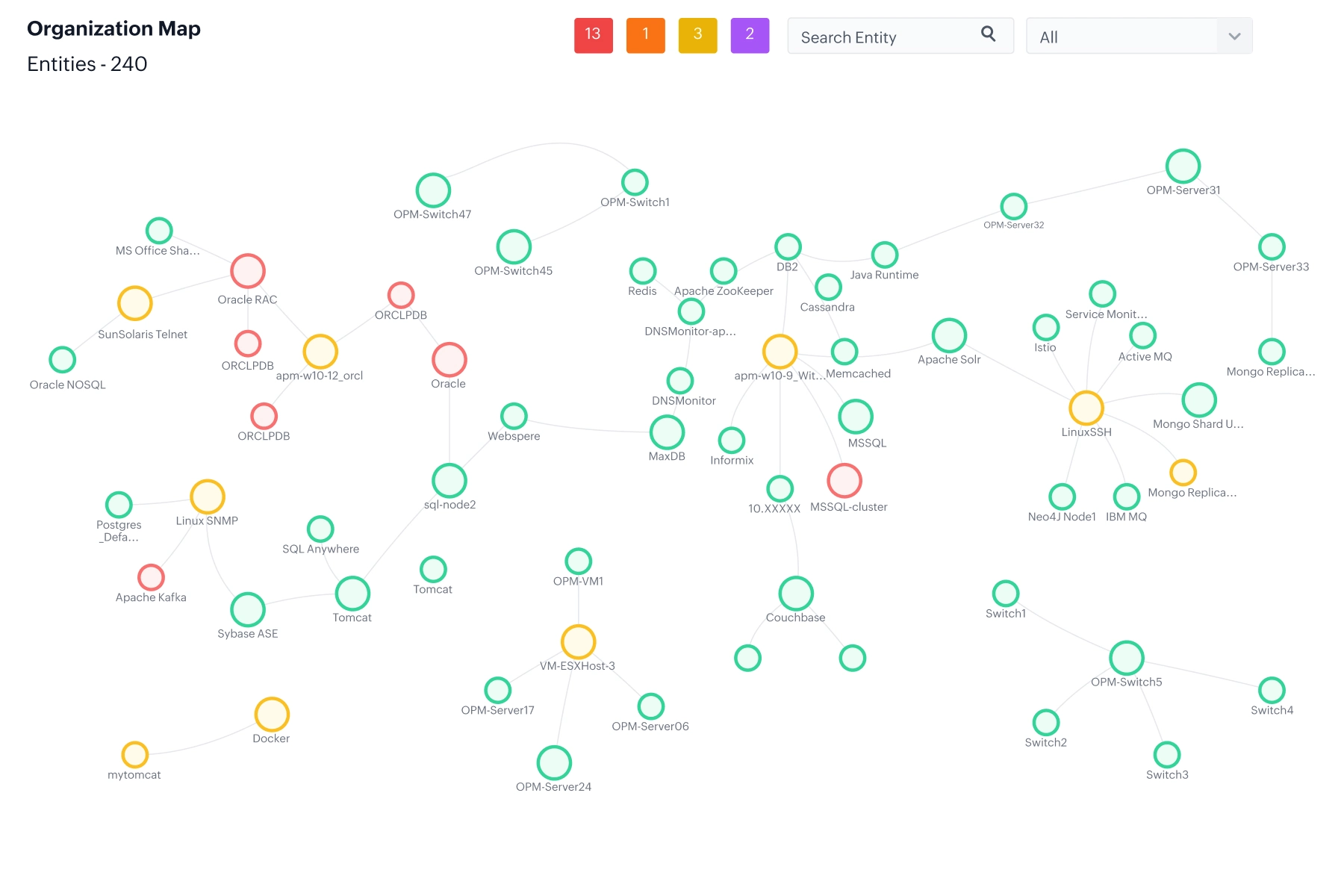
Task: Select the Java Runtime node
Action: tap(885, 255)
